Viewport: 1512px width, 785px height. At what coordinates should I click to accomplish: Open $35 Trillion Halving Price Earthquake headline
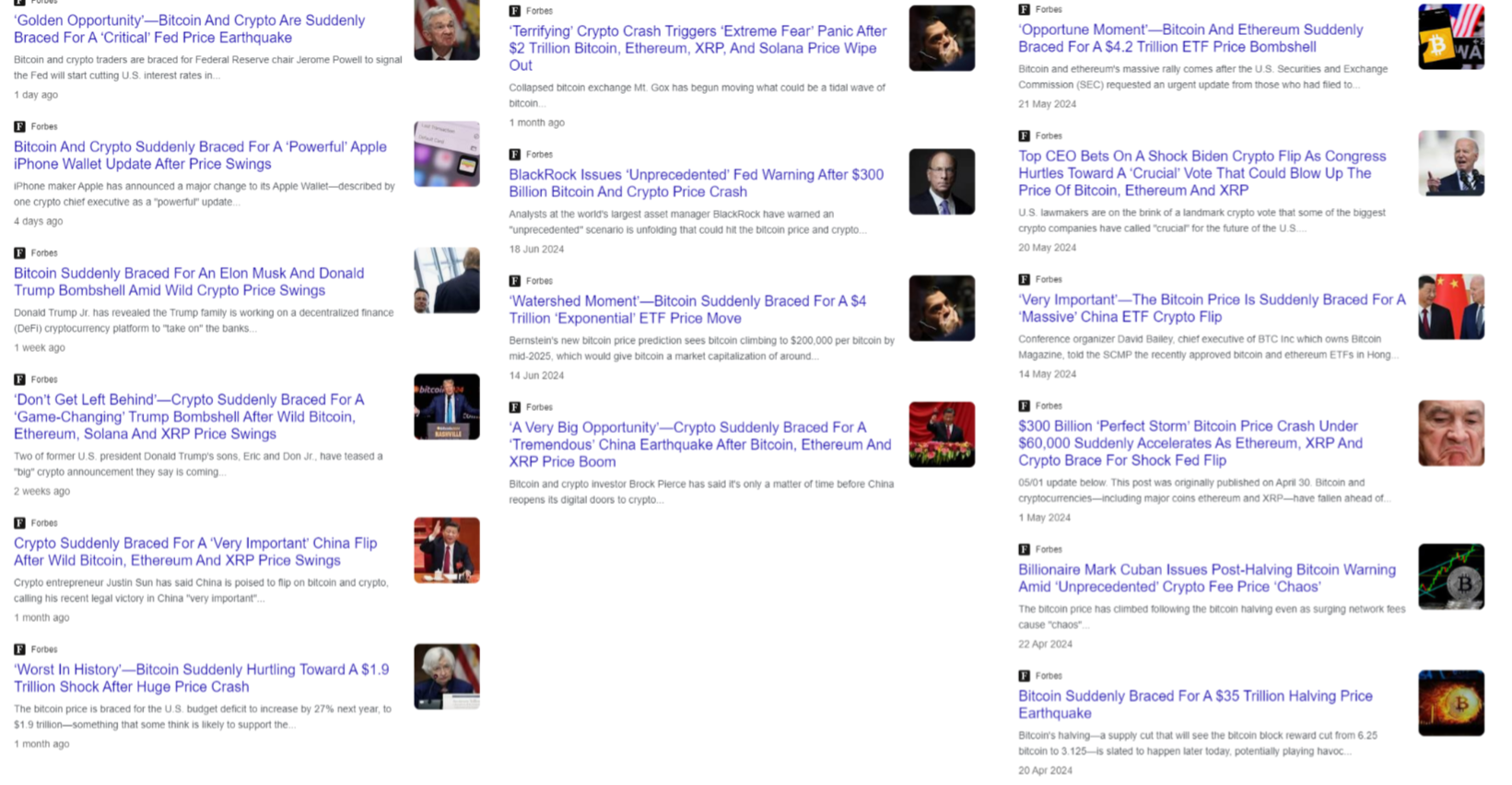pyautogui.click(x=1195, y=704)
